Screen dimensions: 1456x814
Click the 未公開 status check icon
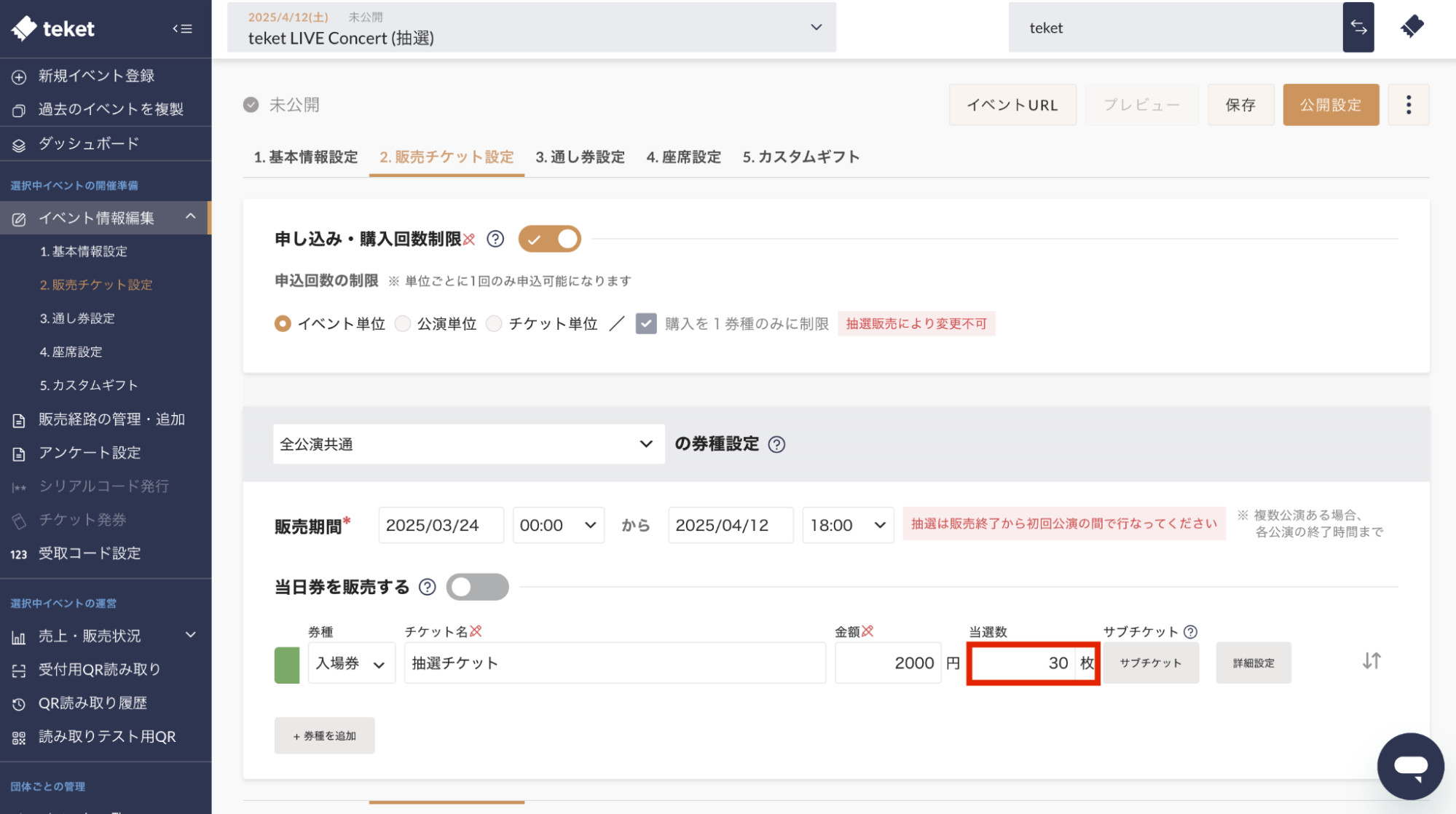(x=251, y=105)
